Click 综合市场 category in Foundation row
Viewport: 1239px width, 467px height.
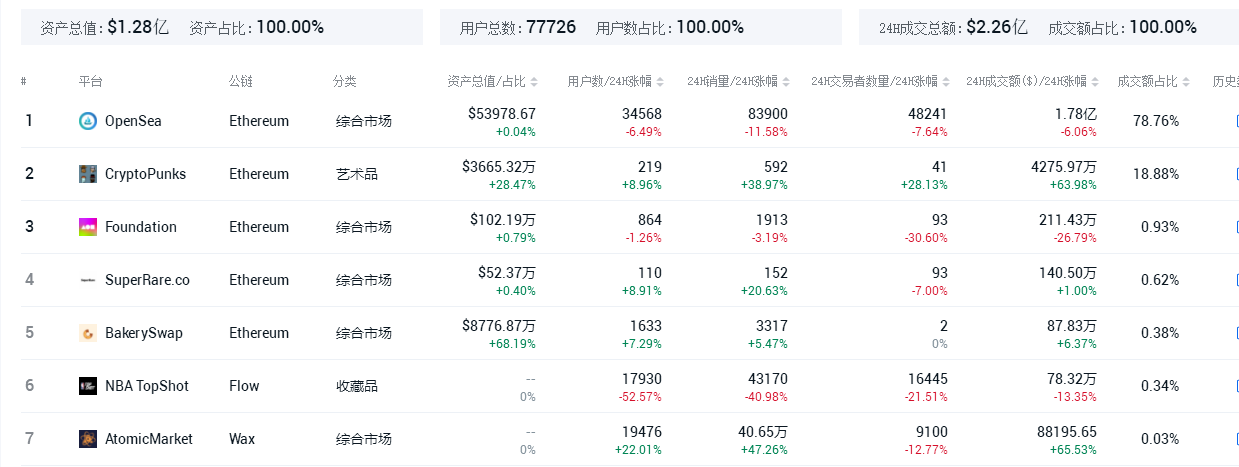coord(364,227)
